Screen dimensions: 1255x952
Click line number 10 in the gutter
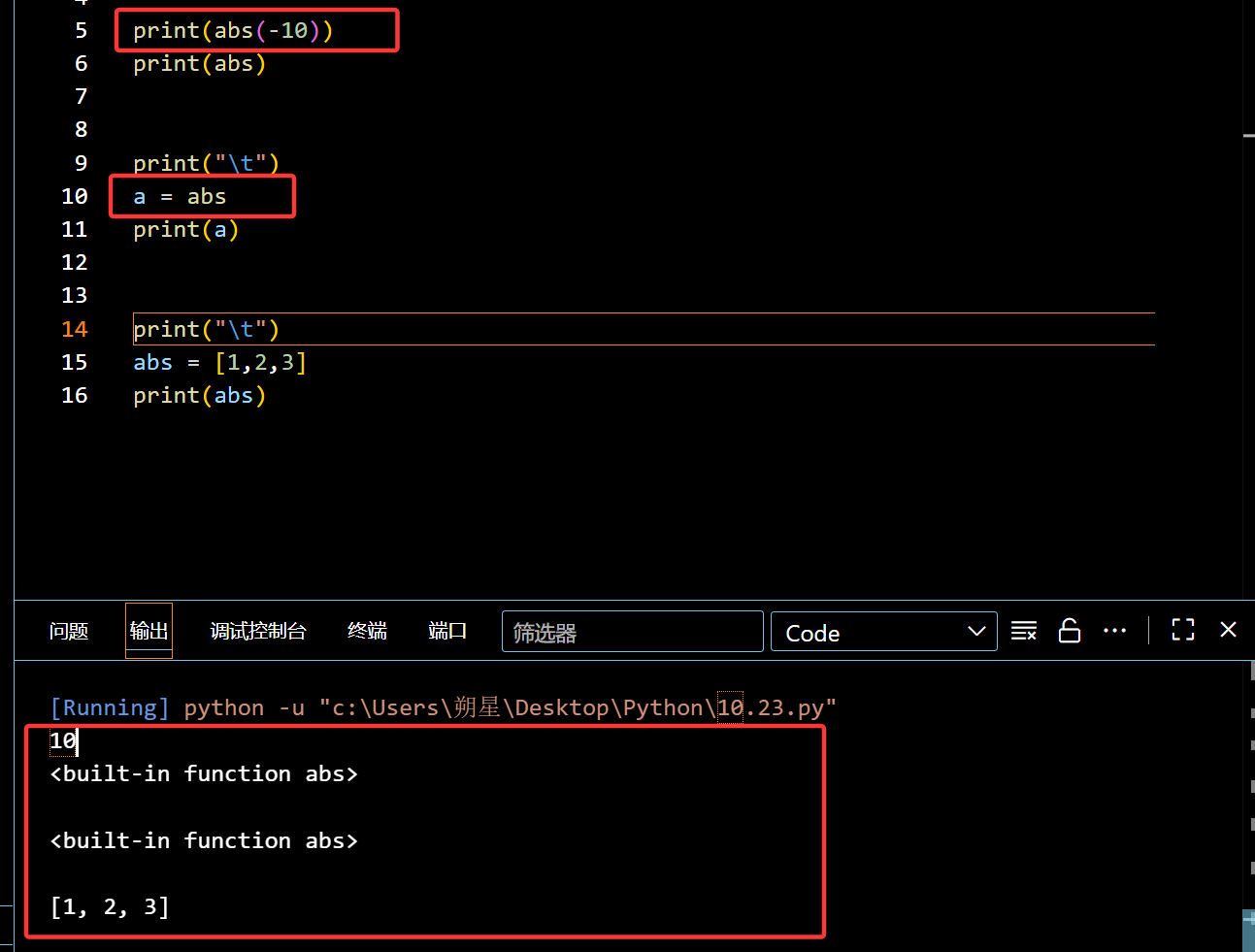click(75, 197)
